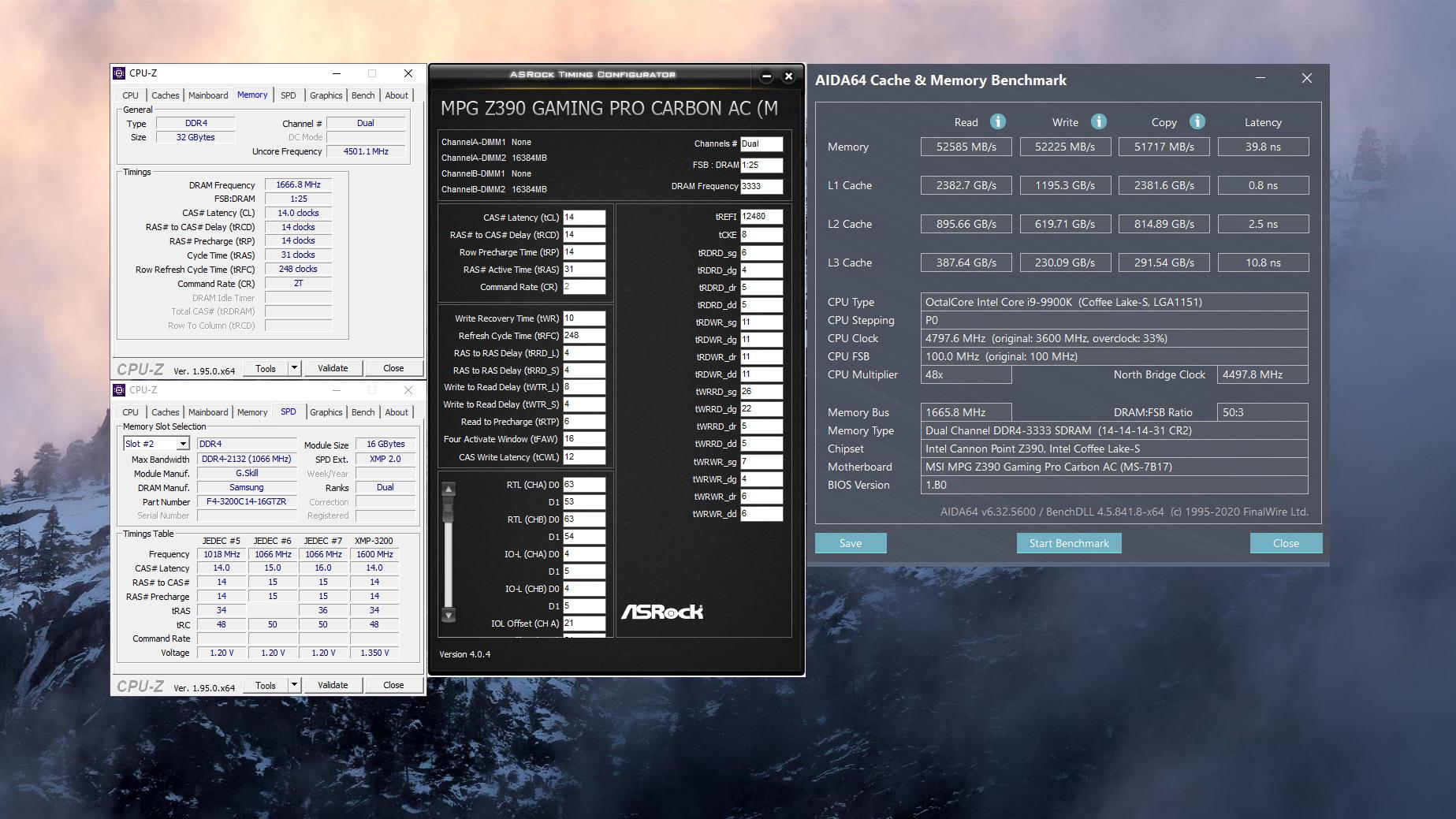Click Close button in bottom CPU-Z window
Screen dimensions: 1456x819
(393, 685)
